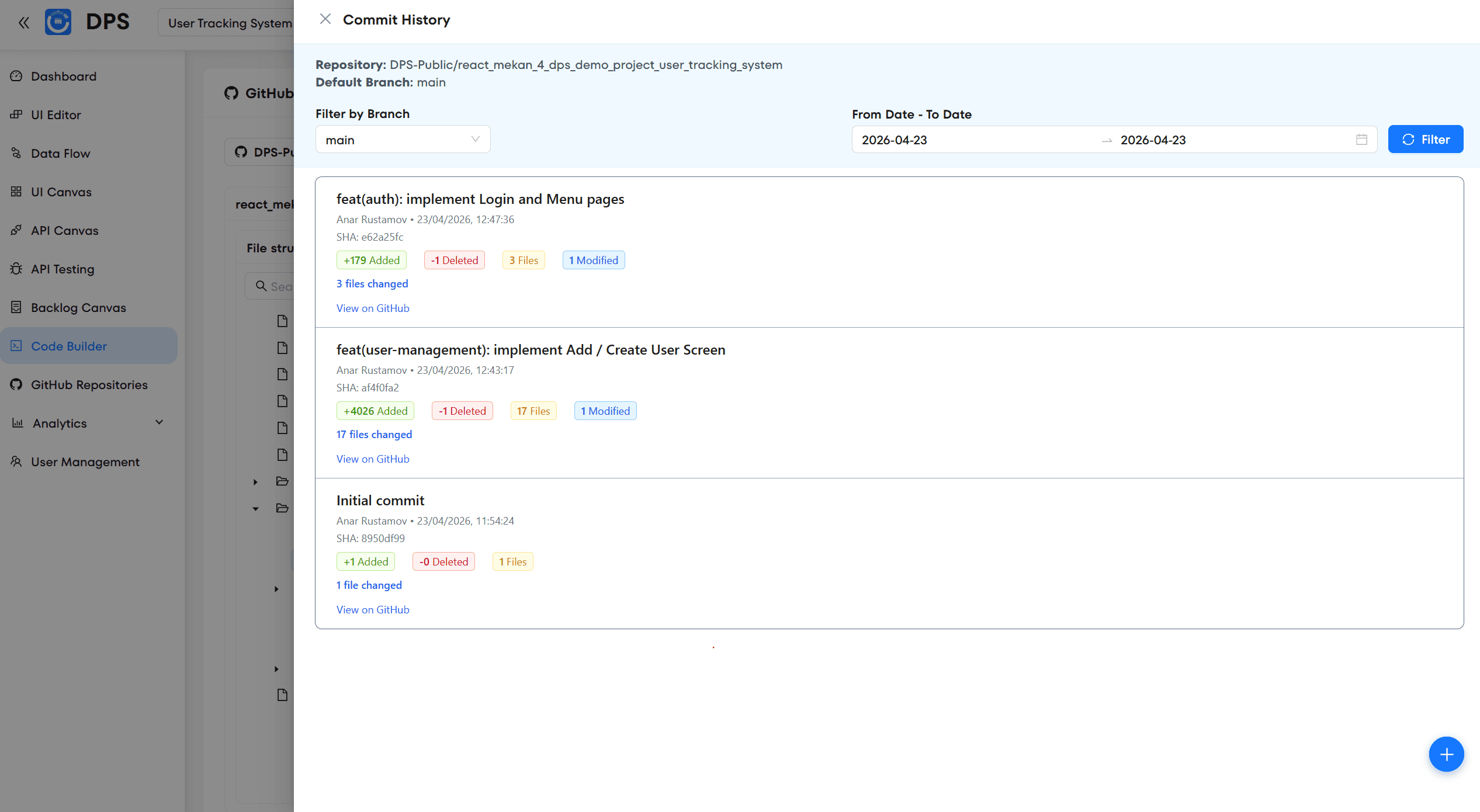Screen dimensions: 1480x812
Task: Click the Analytics bar chart icon
Action: [18, 423]
